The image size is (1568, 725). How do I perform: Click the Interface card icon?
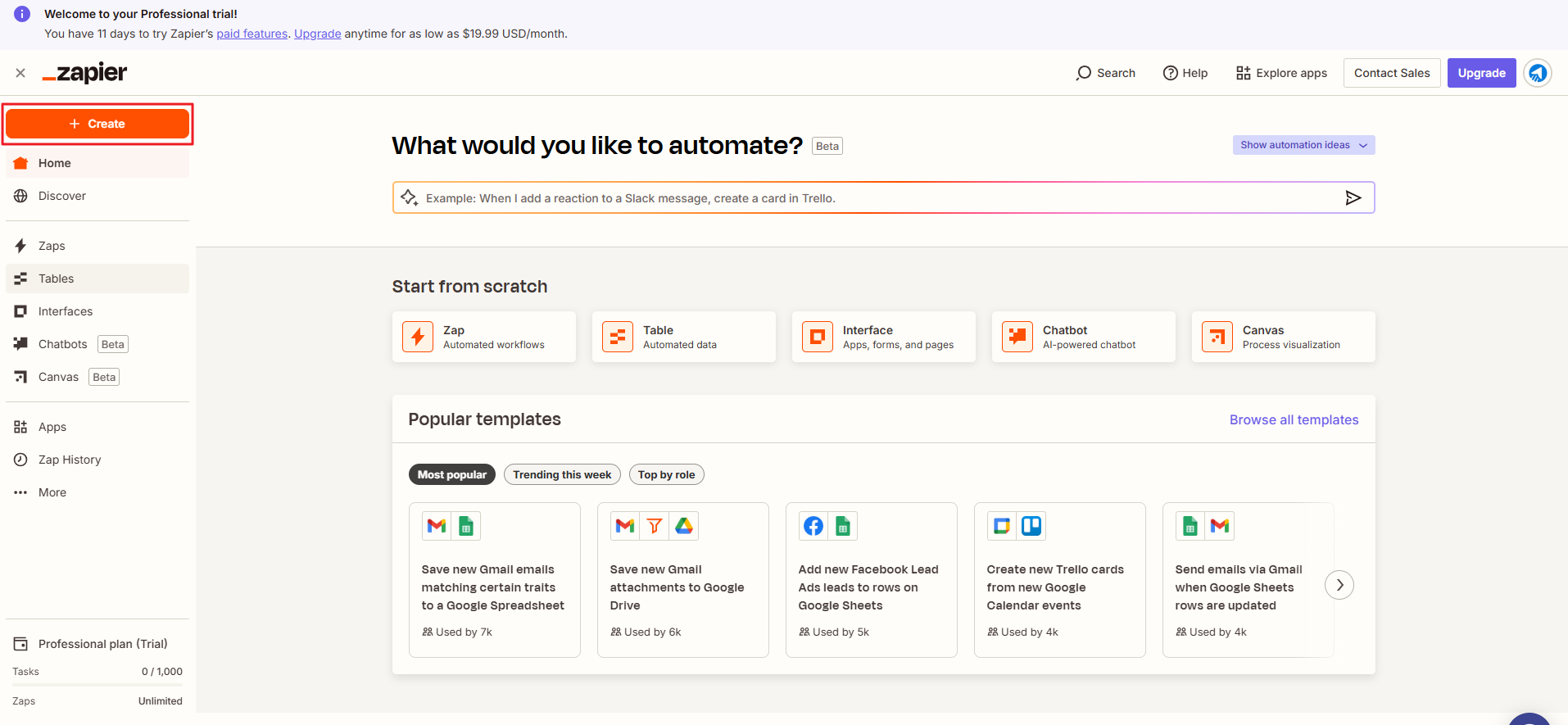click(818, 337)
